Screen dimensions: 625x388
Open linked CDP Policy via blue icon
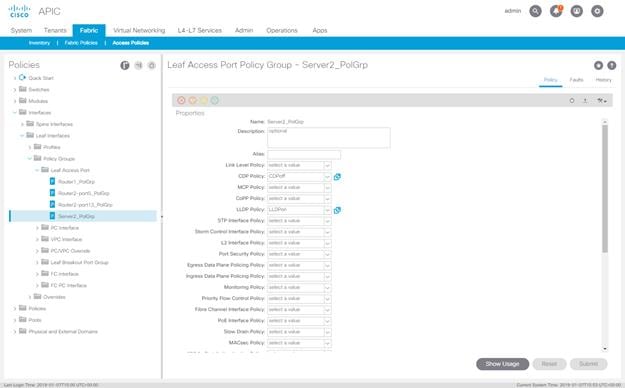click(x=337, y=177)
